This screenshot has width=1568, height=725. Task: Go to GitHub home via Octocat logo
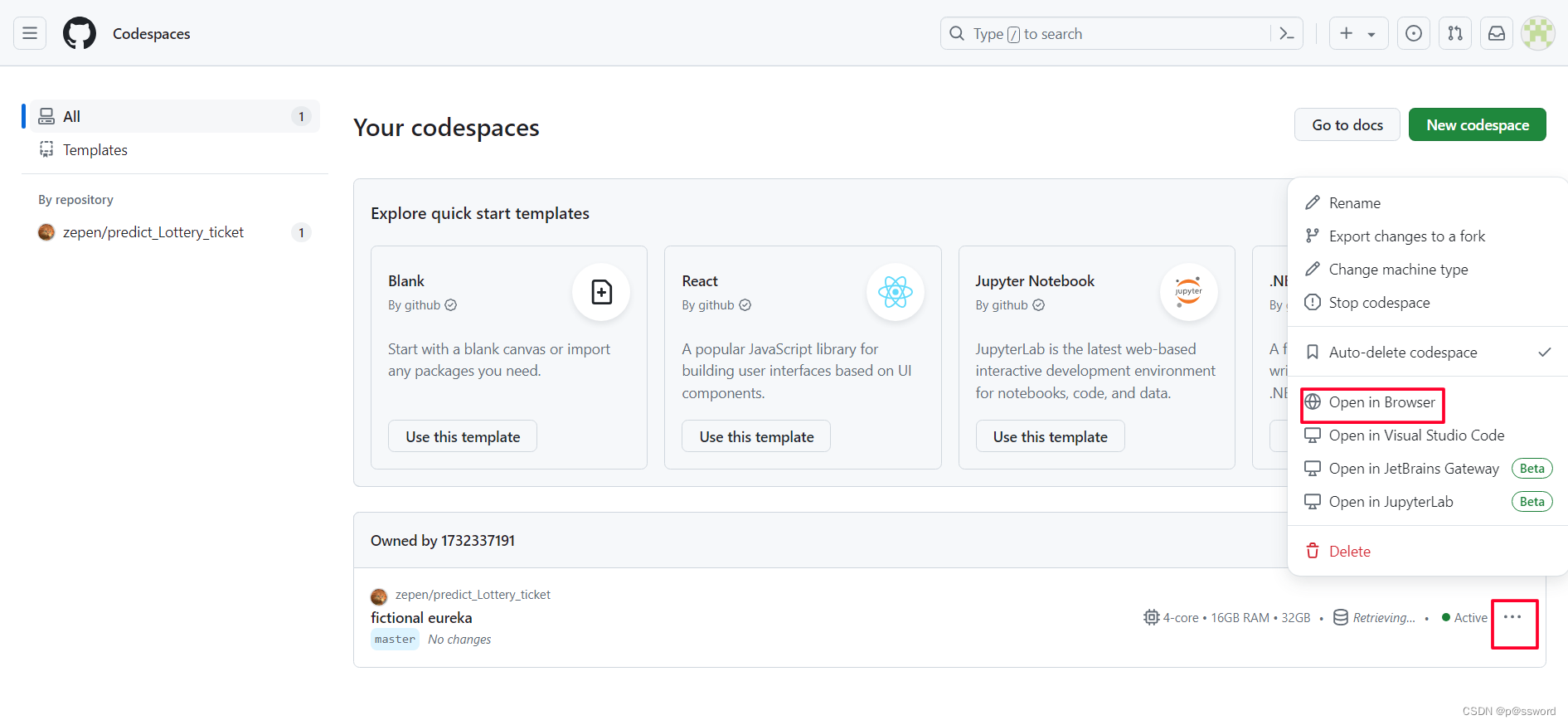(x=80, y=33)
